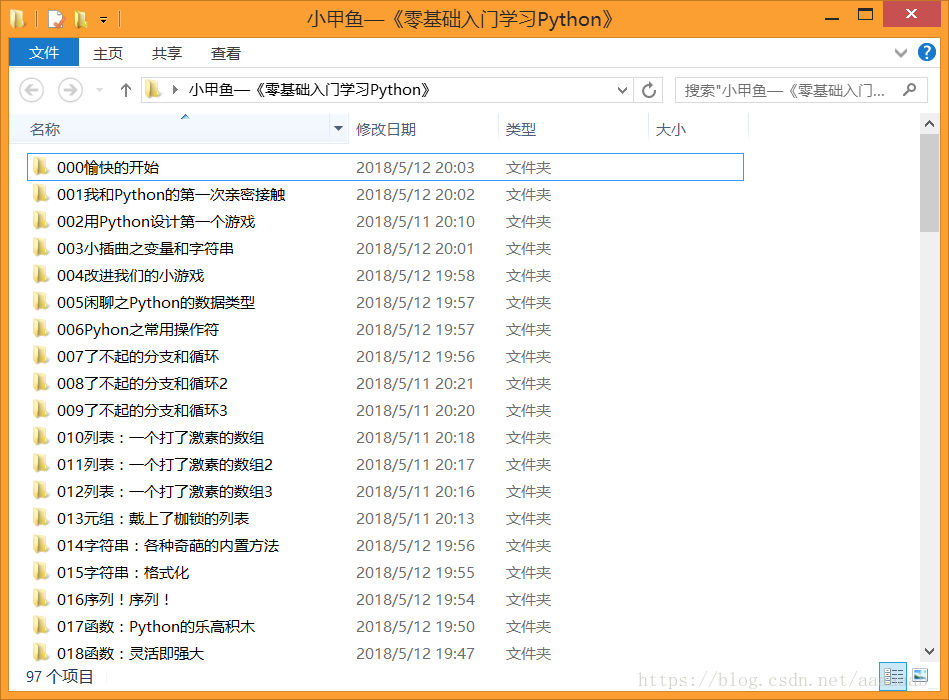Click the vertical scrollbar thumb
Screen dimensions: 949x700
coord(929,183)
